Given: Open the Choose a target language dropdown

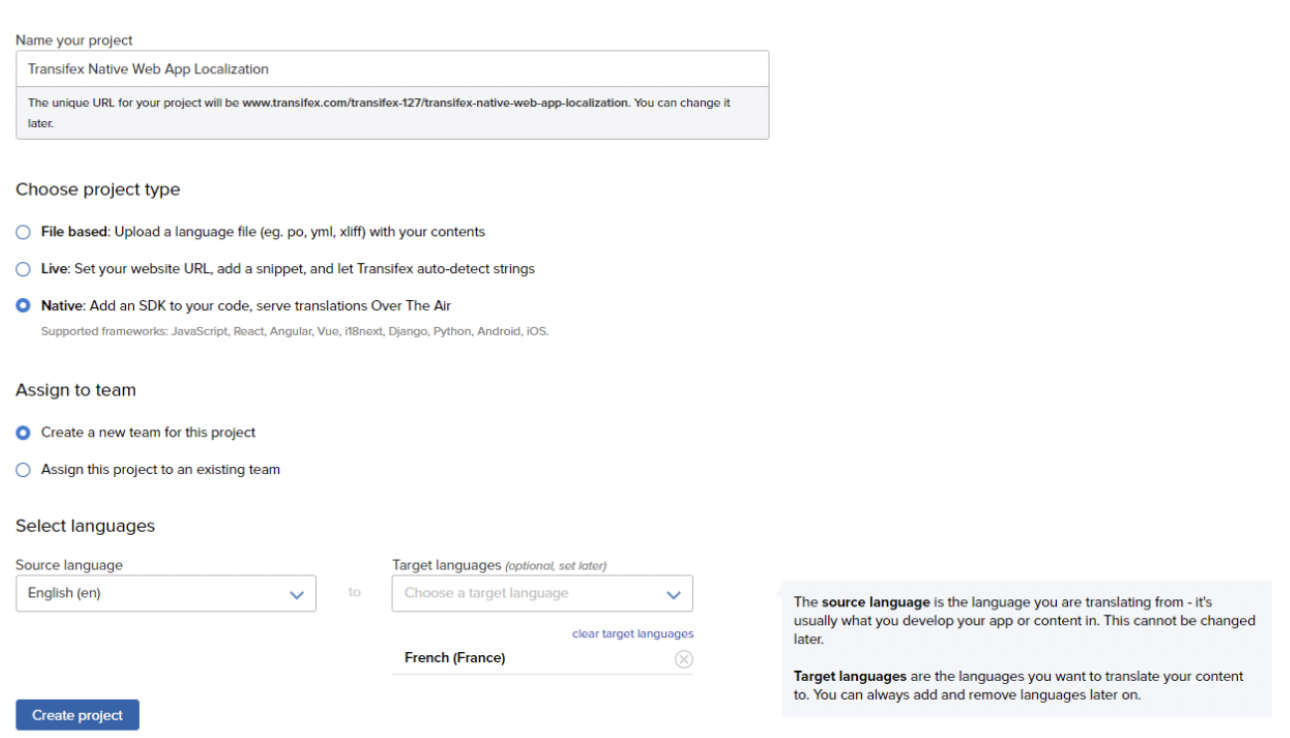Looking at the screenshot, I should tap(542, 593).
